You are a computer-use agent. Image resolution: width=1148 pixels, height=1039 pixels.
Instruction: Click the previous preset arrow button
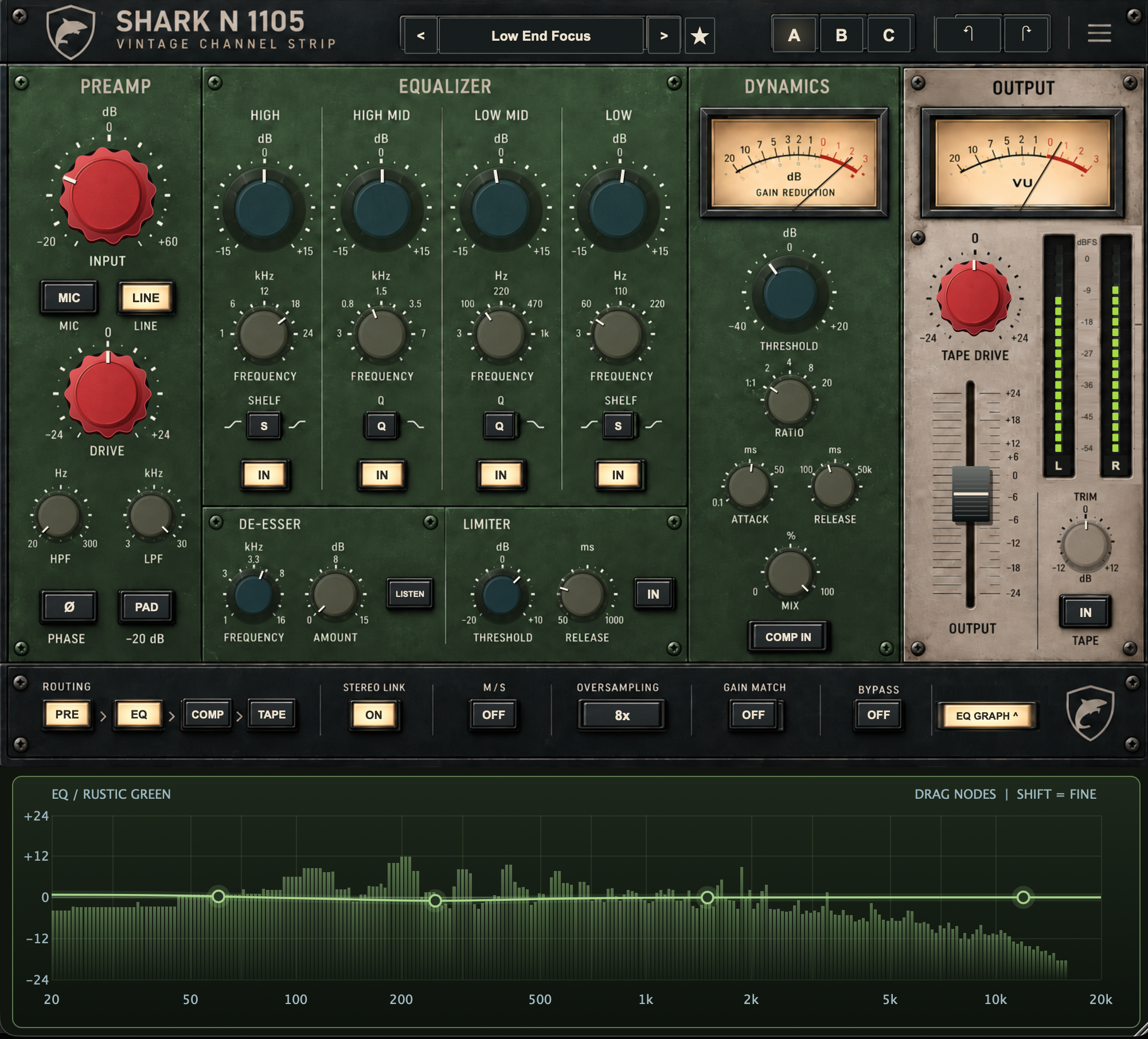click(x=421, y=36)
